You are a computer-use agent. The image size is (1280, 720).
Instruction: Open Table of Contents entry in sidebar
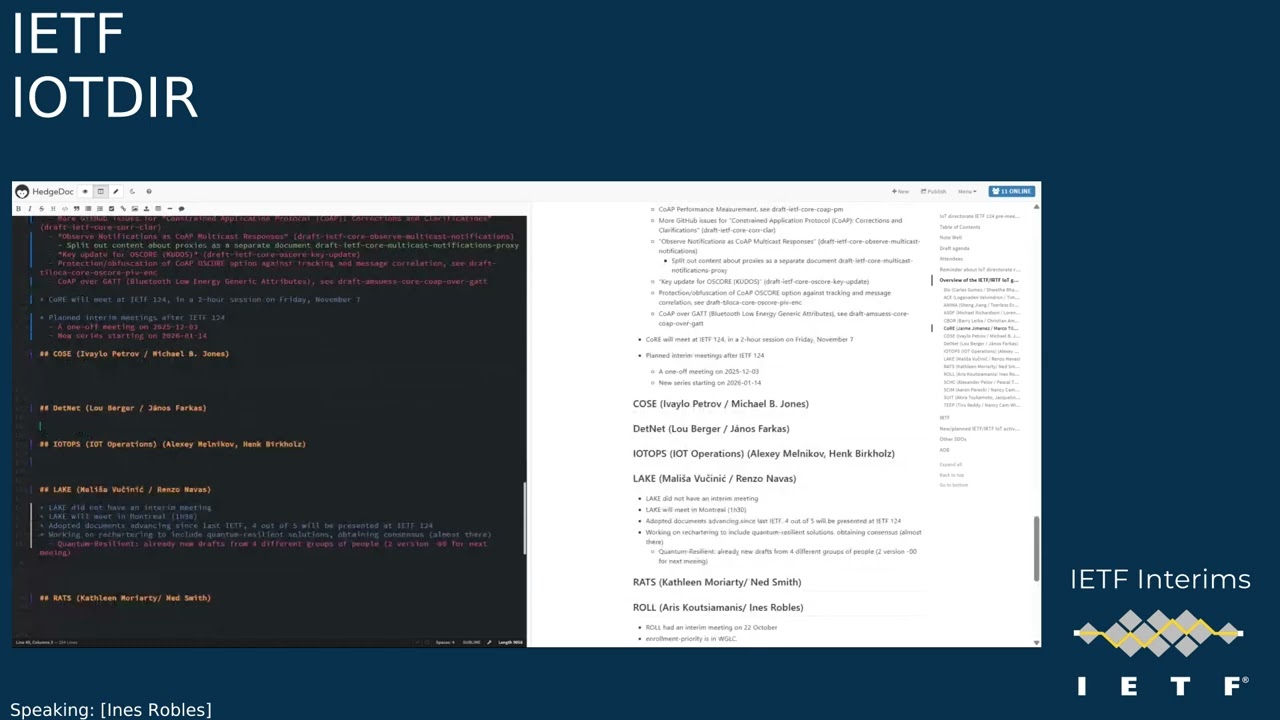pyautogui.click(x=960, y=227)
